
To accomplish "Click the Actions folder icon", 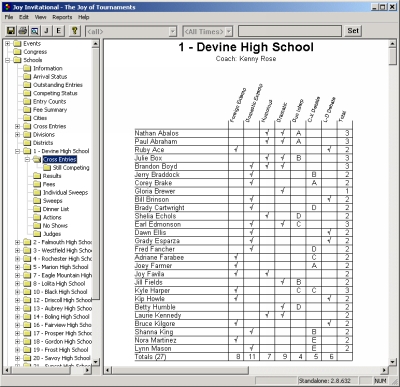I will [x=37, y=217].
